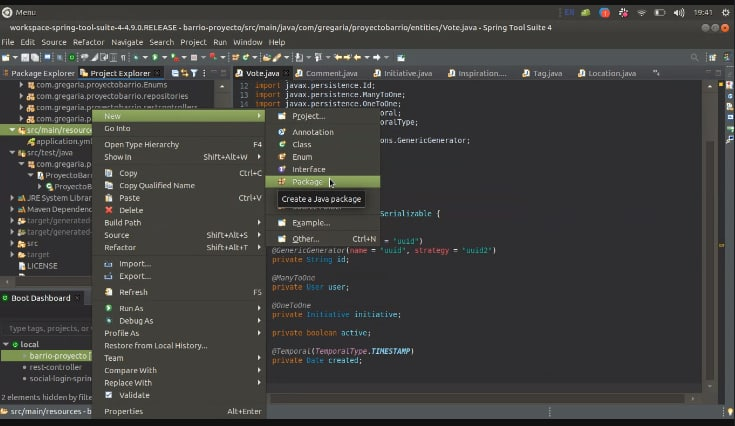
Task: Expand the com.gregaria.proyectobarrio.repositories package
Action: tap(21, 96)
